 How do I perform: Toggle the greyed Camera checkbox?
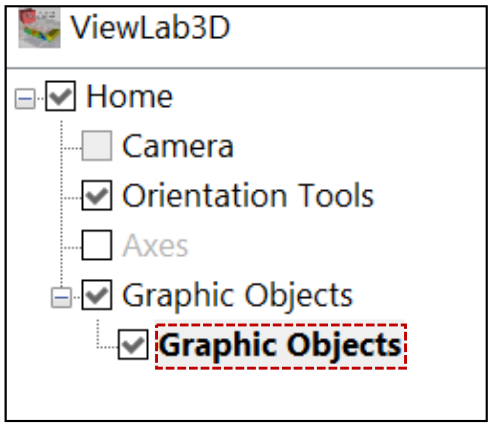(97, 146)
